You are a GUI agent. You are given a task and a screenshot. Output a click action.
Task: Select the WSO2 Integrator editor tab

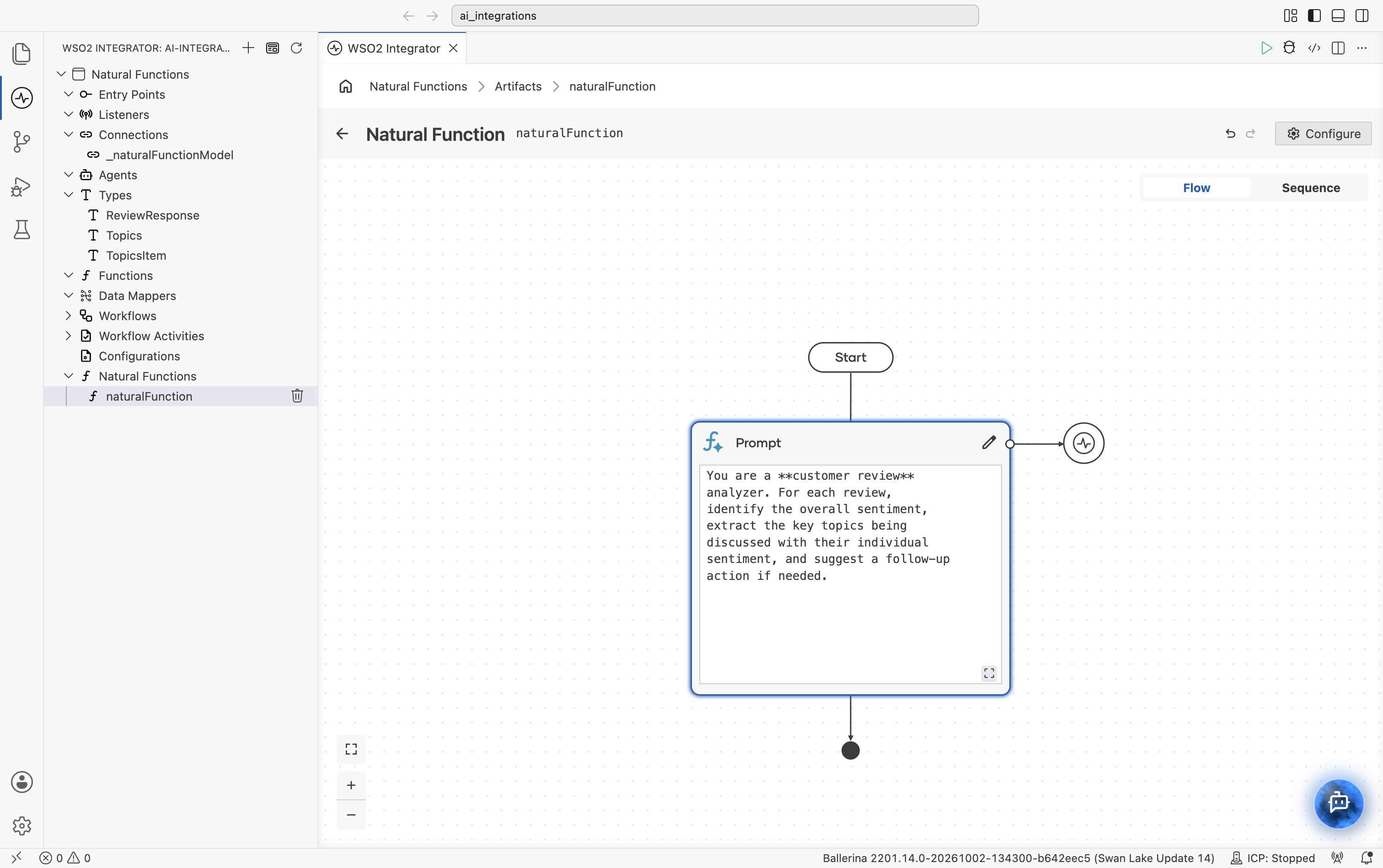pos(393,48)
